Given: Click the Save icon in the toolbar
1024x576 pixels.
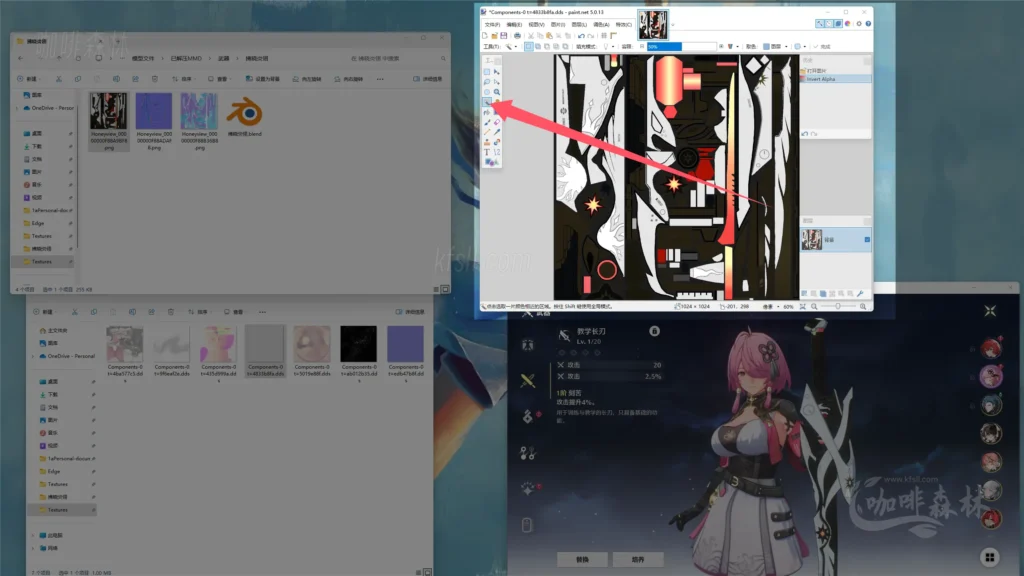Looking at the screenshot, I should tap(506, 36).
